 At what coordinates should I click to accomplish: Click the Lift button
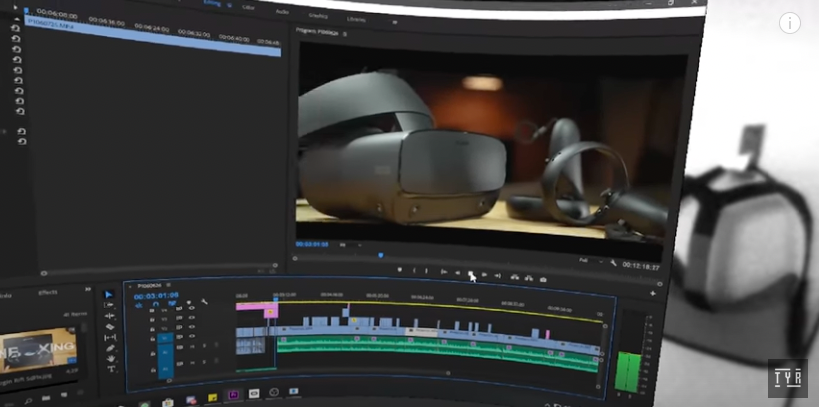click(x=515, y=277)
